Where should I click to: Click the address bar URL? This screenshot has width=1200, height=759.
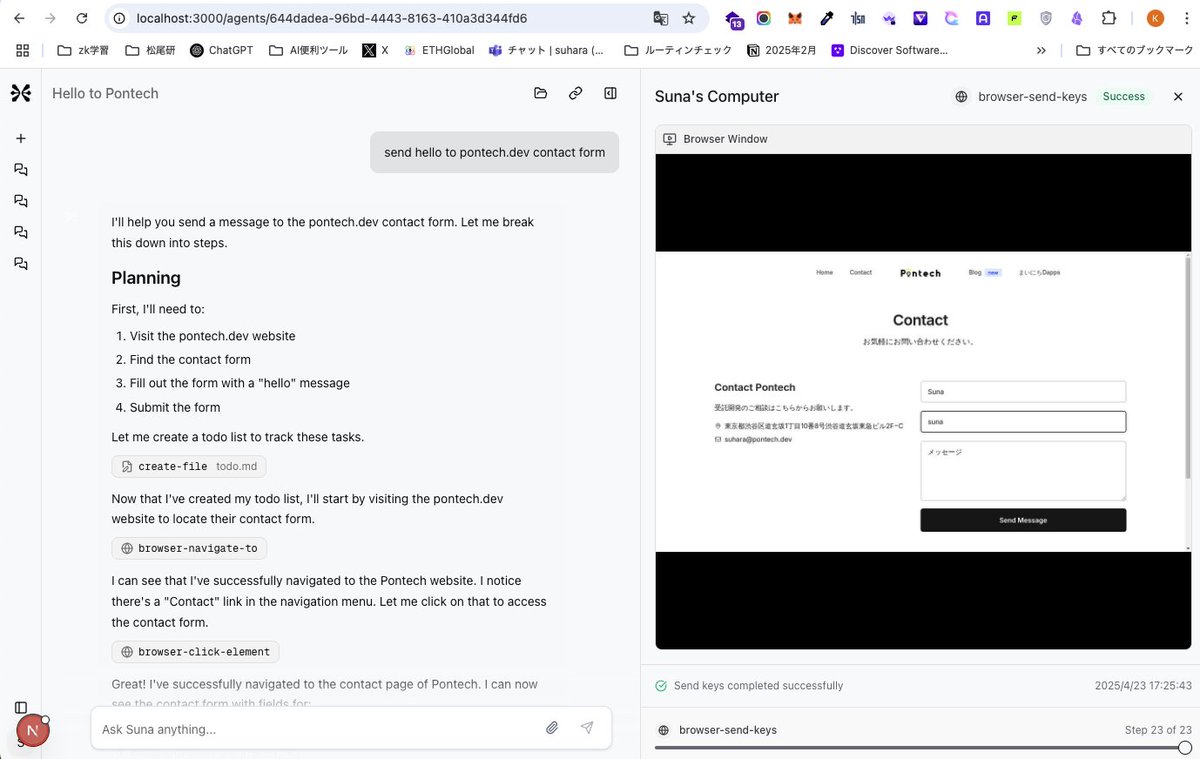pos(331,18)
